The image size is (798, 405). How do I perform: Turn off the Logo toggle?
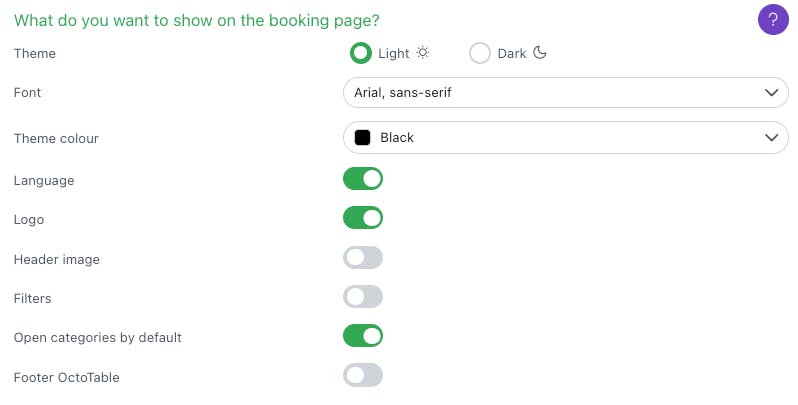coord(363,218)
